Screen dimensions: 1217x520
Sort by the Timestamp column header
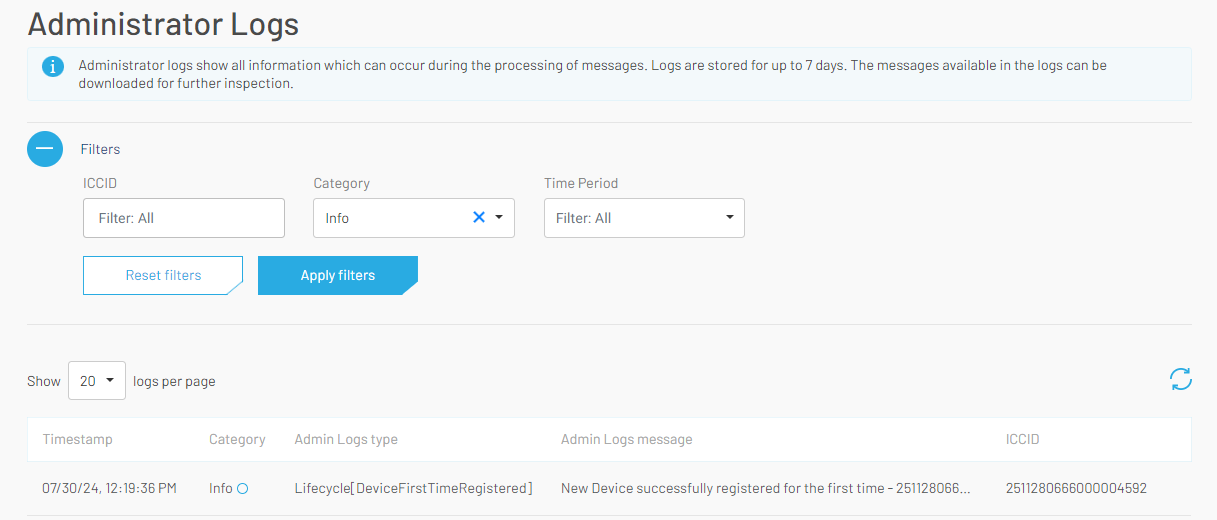78,439
